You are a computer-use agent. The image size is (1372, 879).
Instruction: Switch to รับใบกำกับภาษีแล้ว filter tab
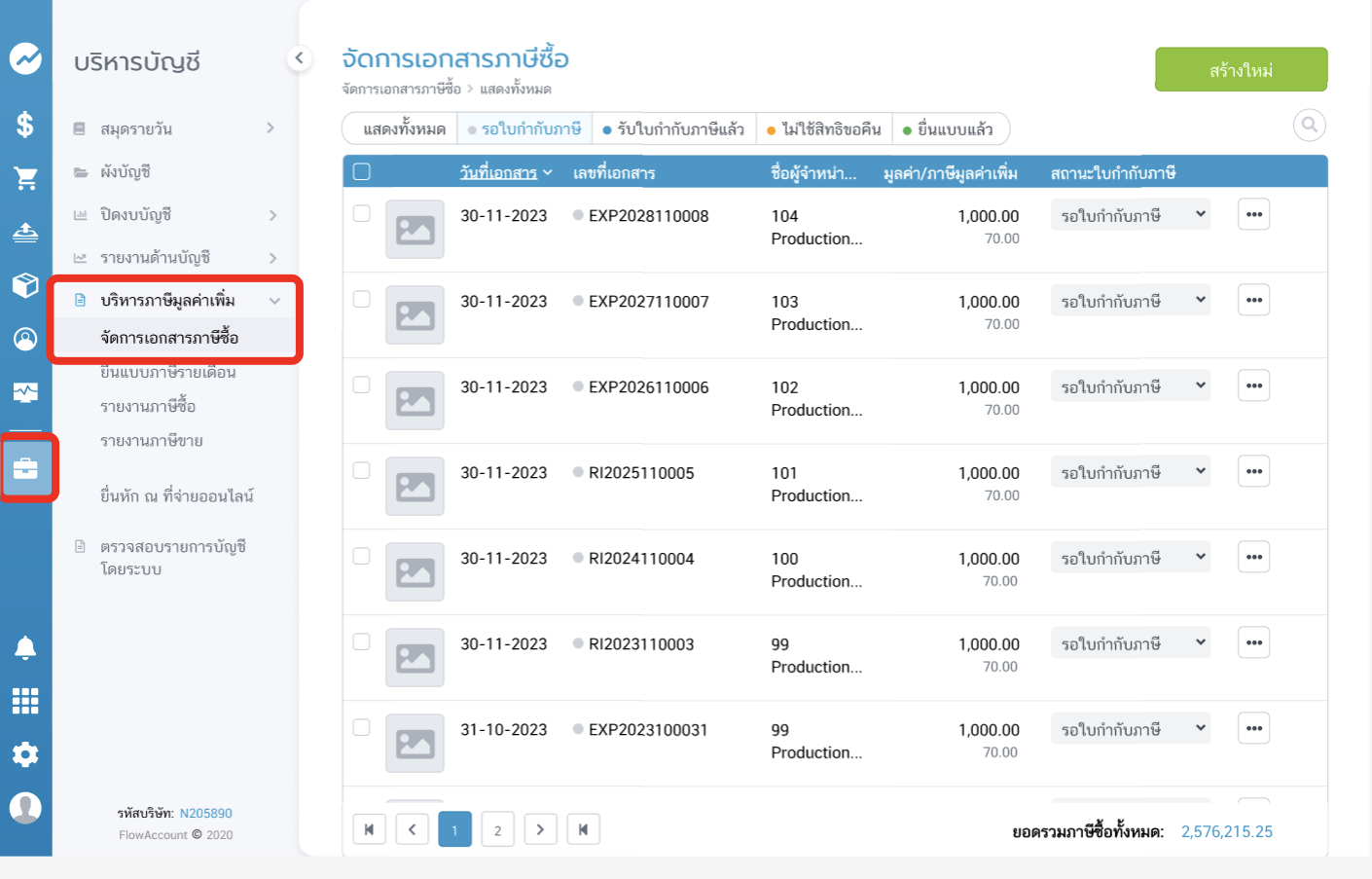tap(673, 129)
